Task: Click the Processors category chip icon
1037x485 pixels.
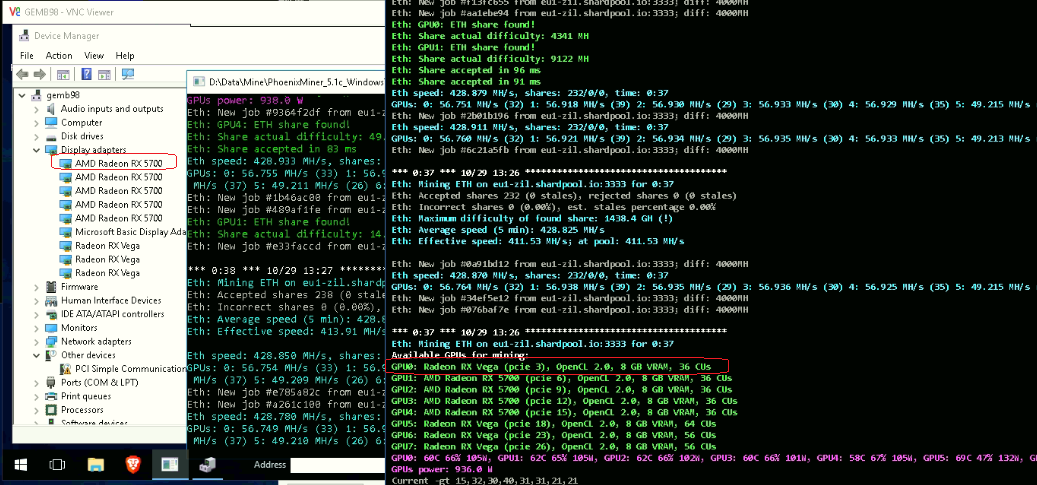Action: pyautogui.click(x=52, y=410)
